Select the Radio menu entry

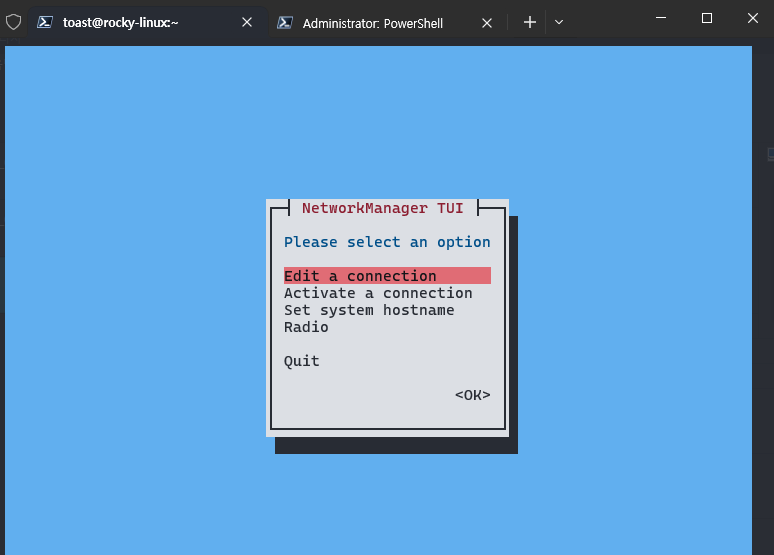306,327
